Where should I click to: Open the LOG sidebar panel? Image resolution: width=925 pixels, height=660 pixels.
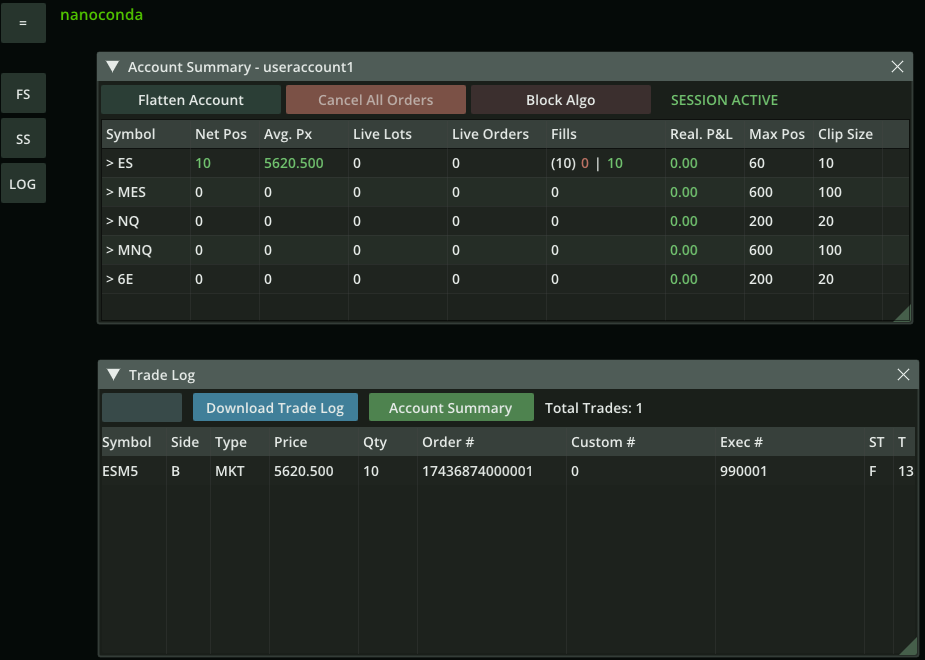tap(23, 184)
